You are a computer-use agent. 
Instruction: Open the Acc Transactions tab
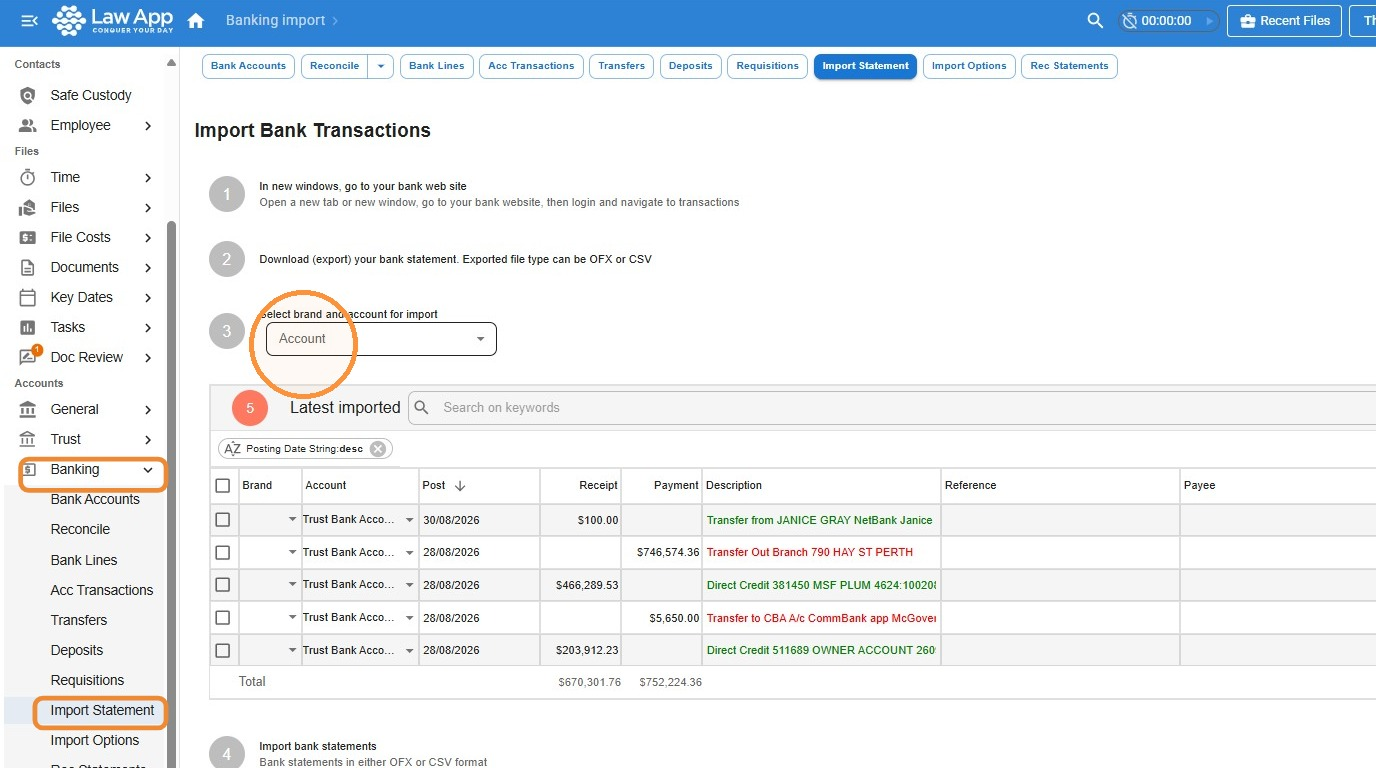[531, 66]
